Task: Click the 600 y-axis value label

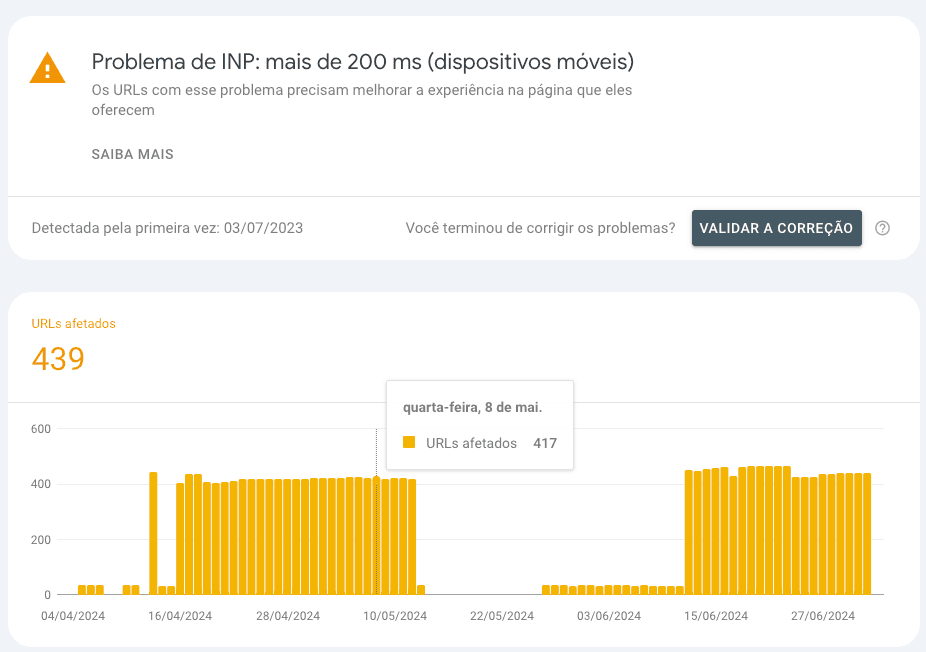Action: tap(40, 429)
